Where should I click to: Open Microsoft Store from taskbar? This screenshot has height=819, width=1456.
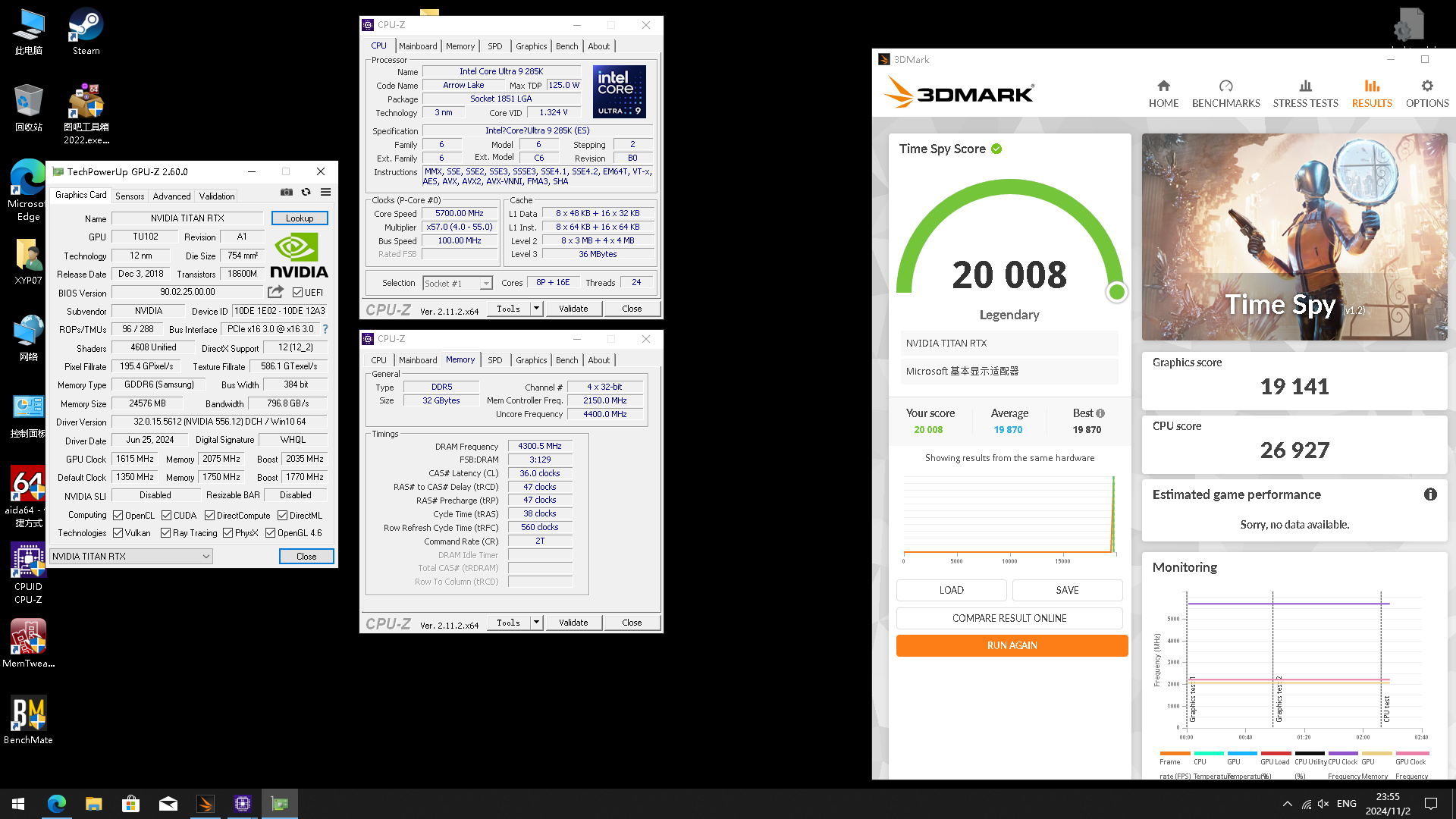tap(130, 804)
